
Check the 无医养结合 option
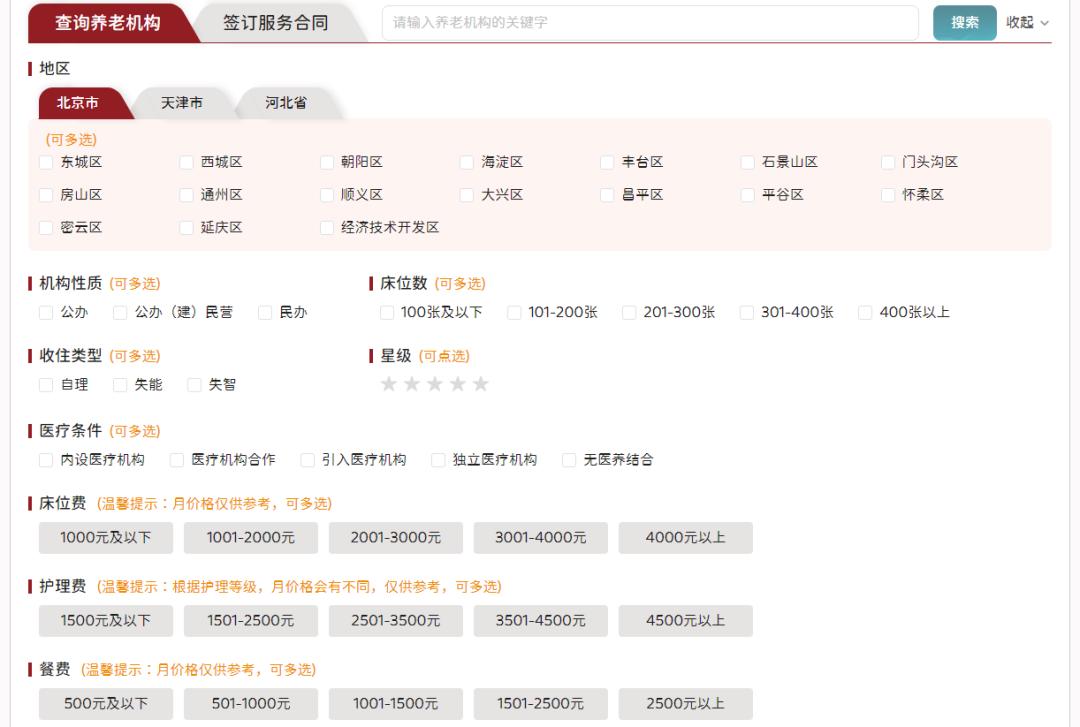[x=571, y=459]
